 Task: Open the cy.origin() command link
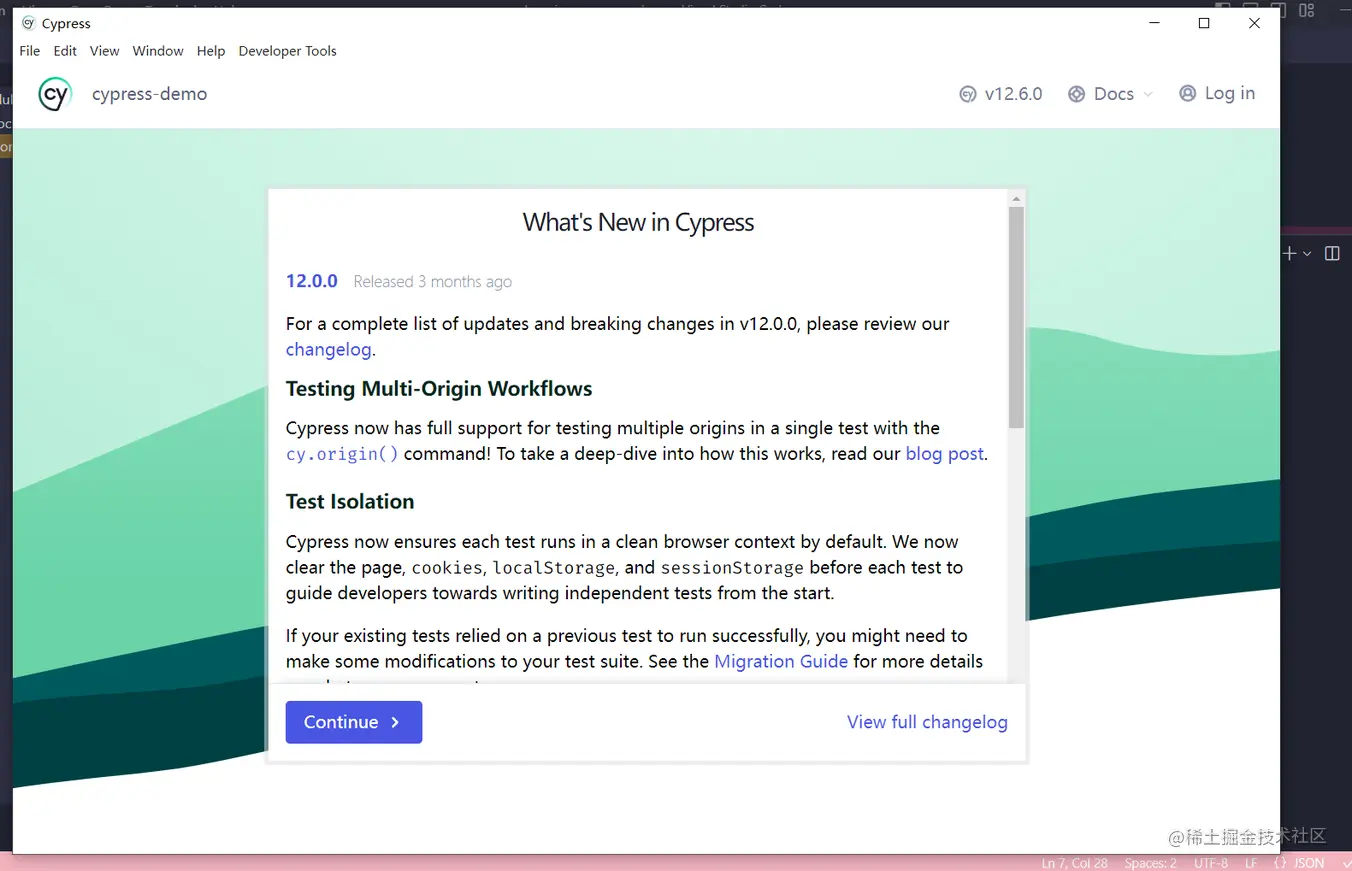[342, 454]
